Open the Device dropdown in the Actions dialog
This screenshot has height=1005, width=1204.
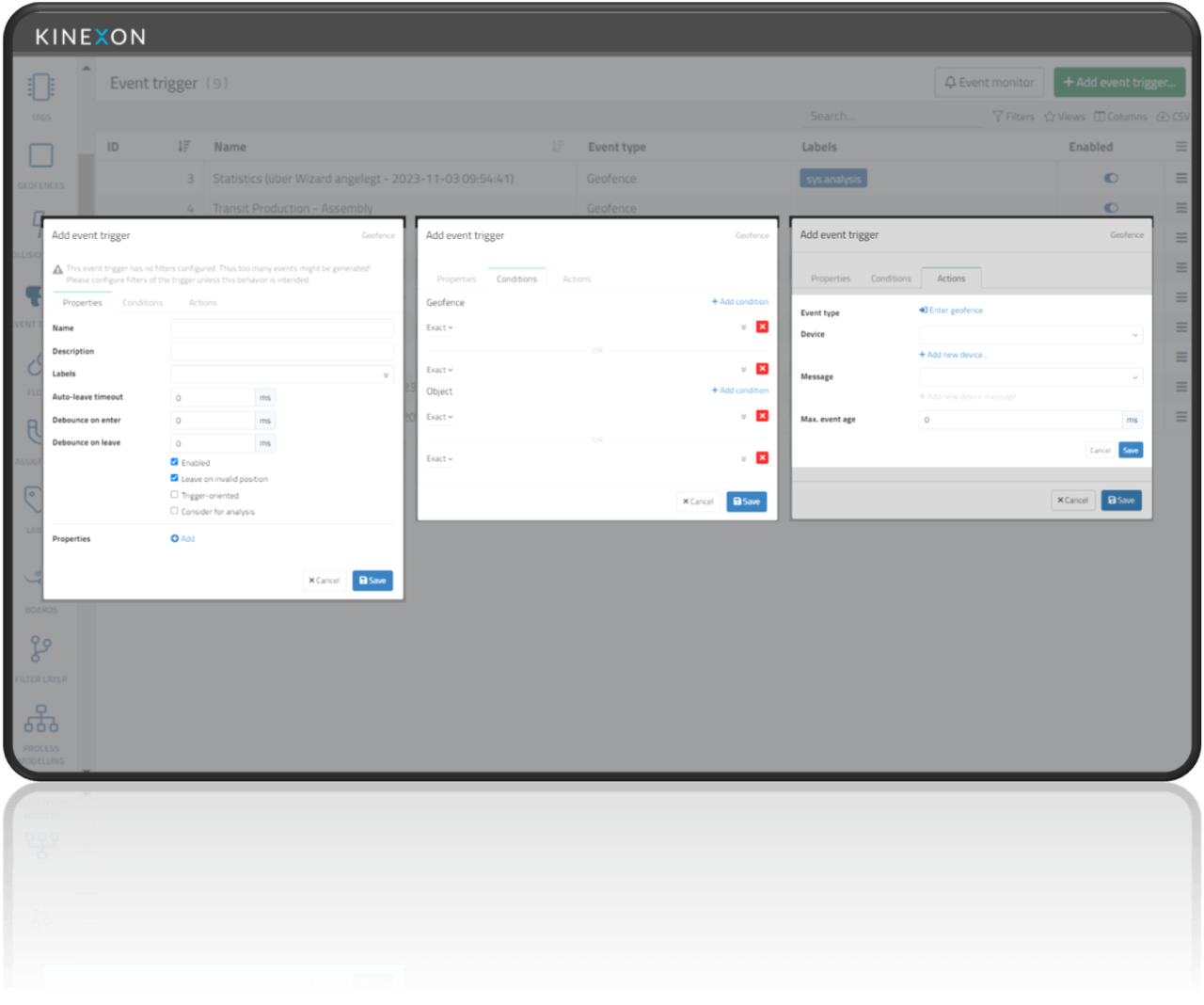[1030, 335]
